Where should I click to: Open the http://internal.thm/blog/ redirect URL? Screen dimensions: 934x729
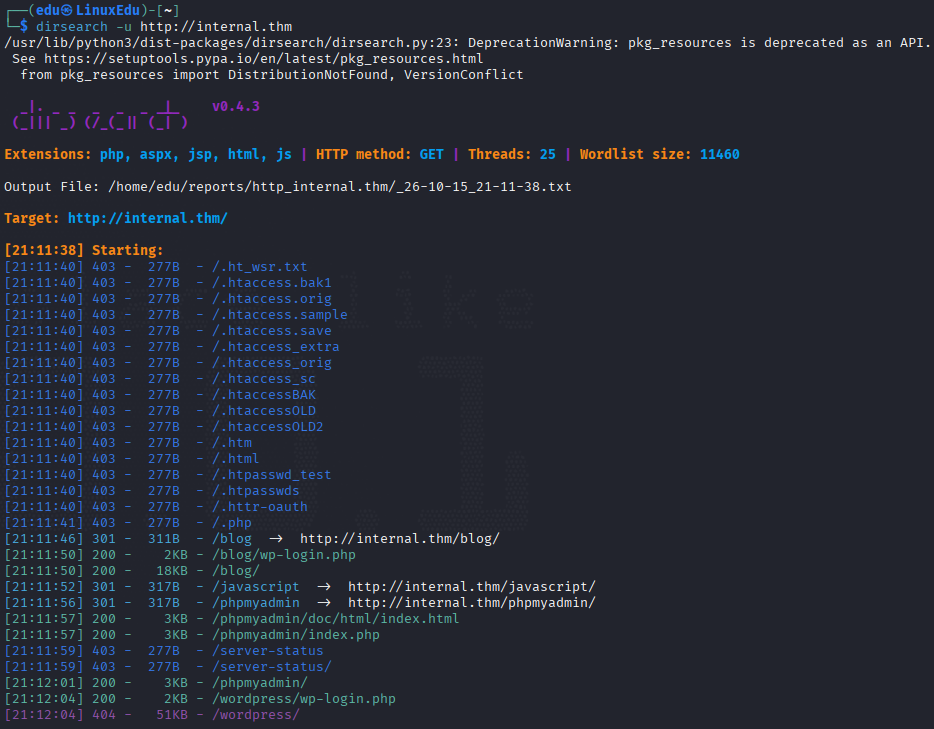click(x=400, y=539)
